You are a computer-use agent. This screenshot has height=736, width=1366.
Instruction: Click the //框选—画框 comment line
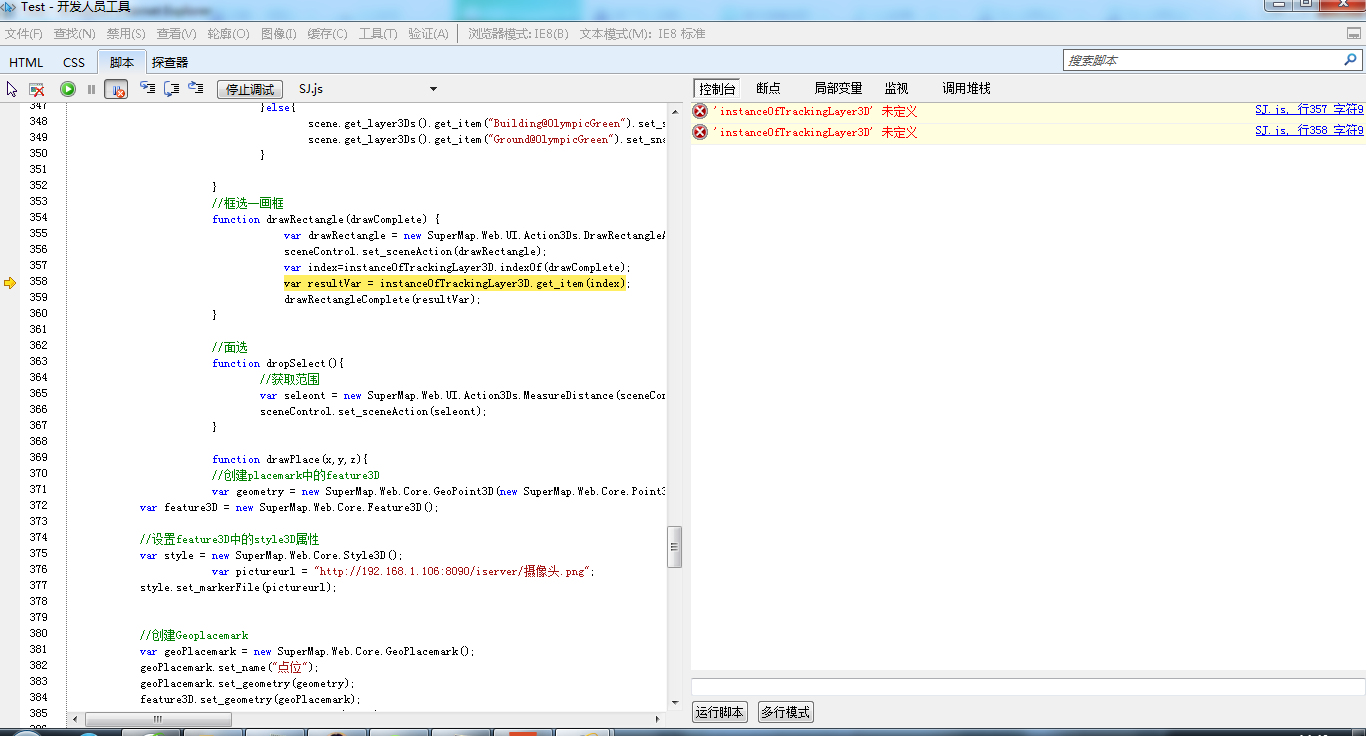[249, 203]
